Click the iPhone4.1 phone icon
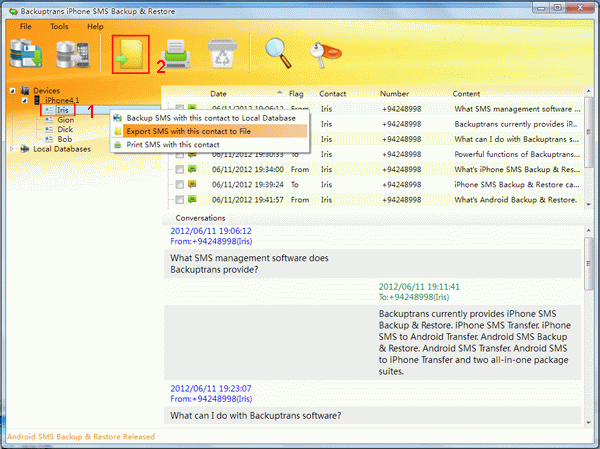This screenshot has width=600, height=449. (38, 100)
